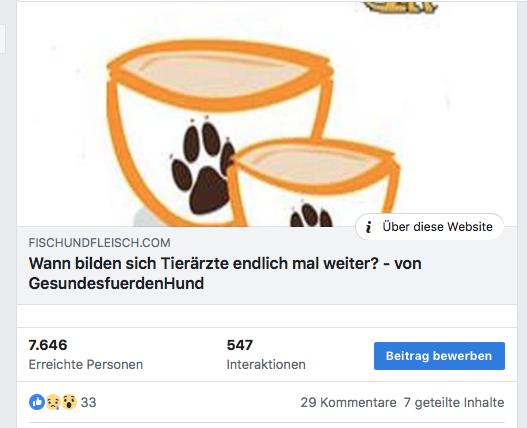Screen dimensions: 527x428
Task: Open the reactions count 33
Action: [88, 402]
